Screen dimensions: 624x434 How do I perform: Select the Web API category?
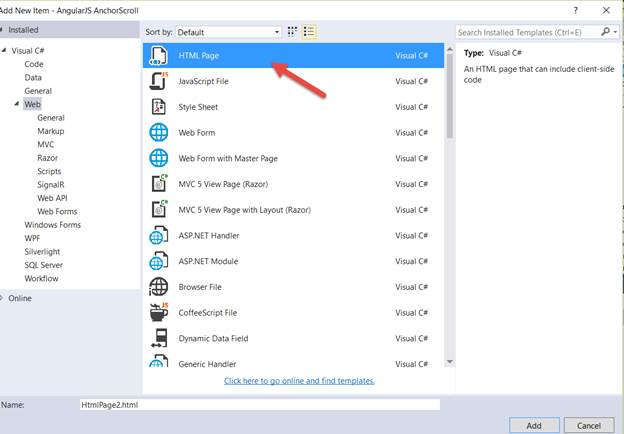(53, 198)
